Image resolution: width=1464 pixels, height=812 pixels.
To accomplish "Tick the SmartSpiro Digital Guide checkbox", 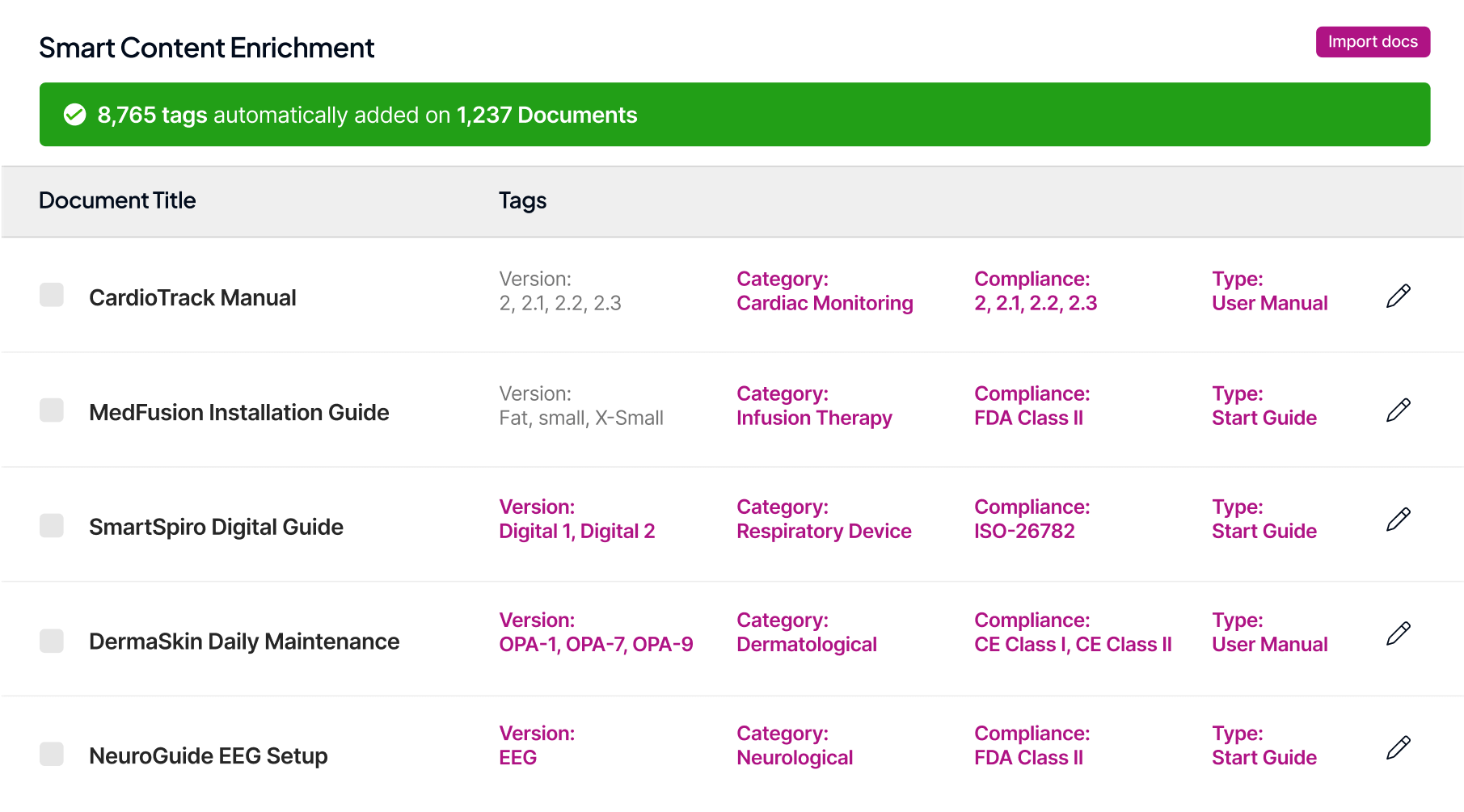I will click(x=52, y=525).
